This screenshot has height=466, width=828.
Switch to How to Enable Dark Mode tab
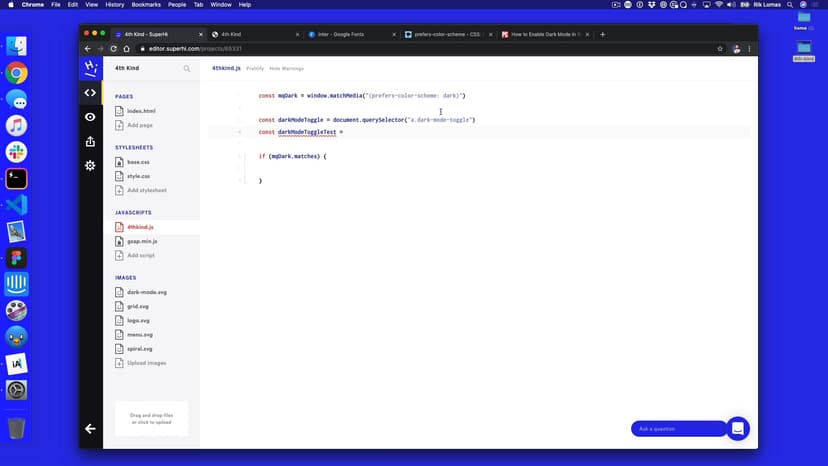(544, 34)
